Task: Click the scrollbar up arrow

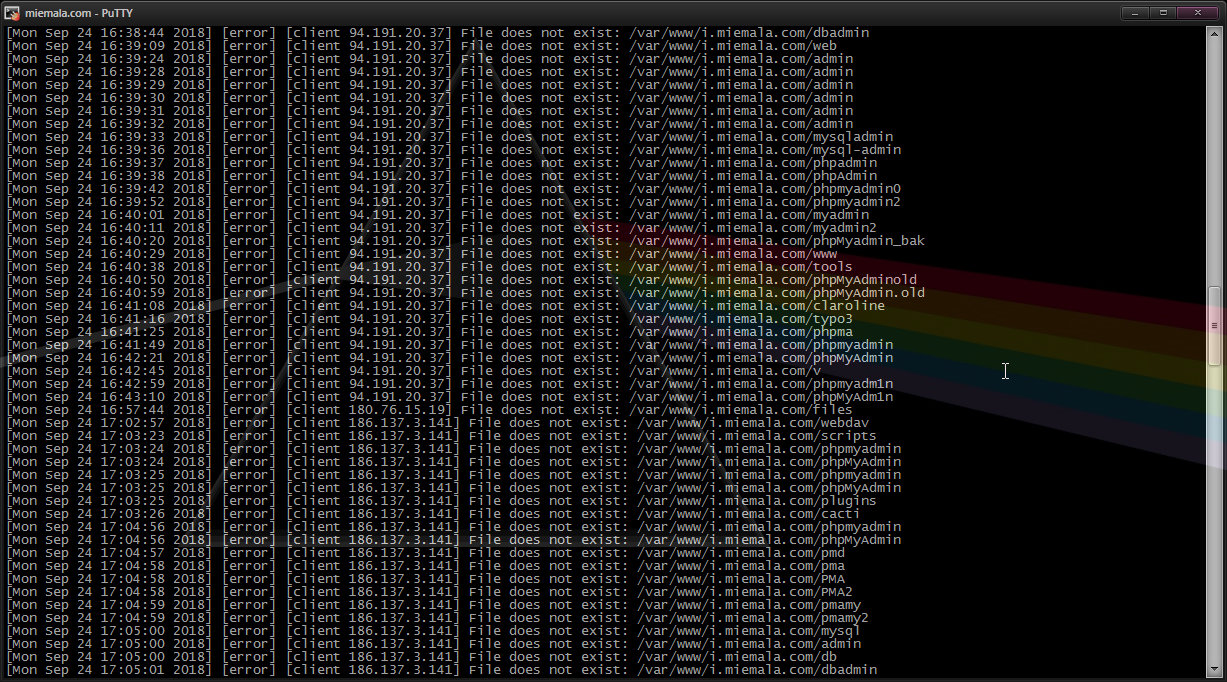Action: (1215, 33)
